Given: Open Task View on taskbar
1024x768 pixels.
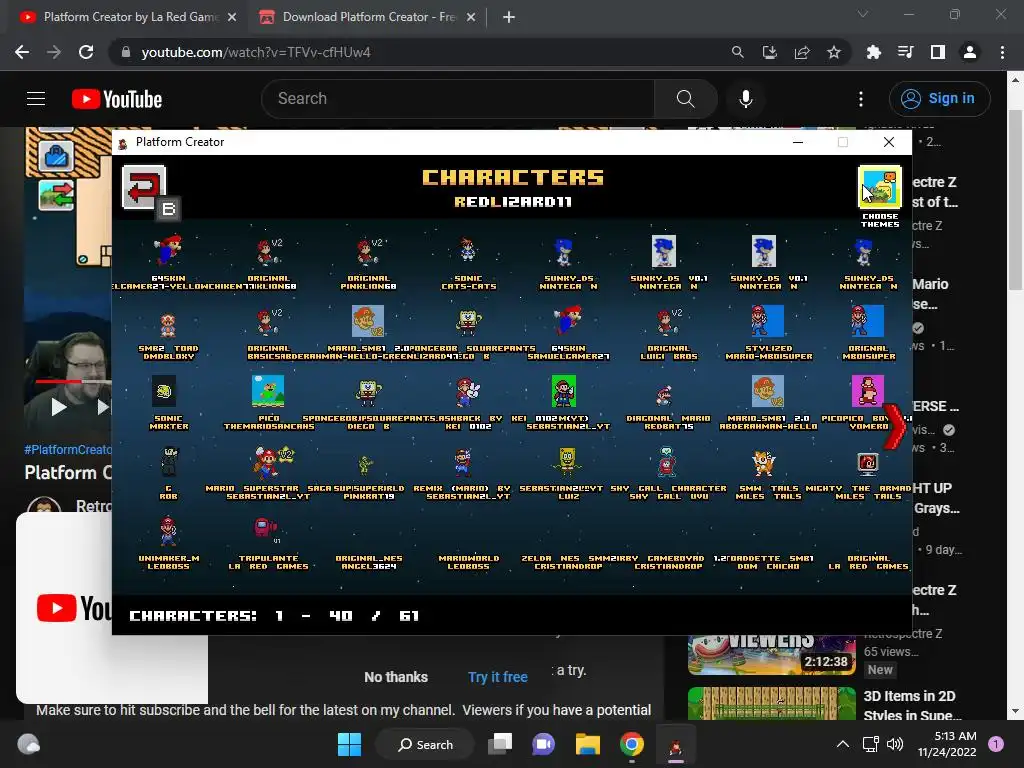Looking at the screenshot, I should [500, 744].
